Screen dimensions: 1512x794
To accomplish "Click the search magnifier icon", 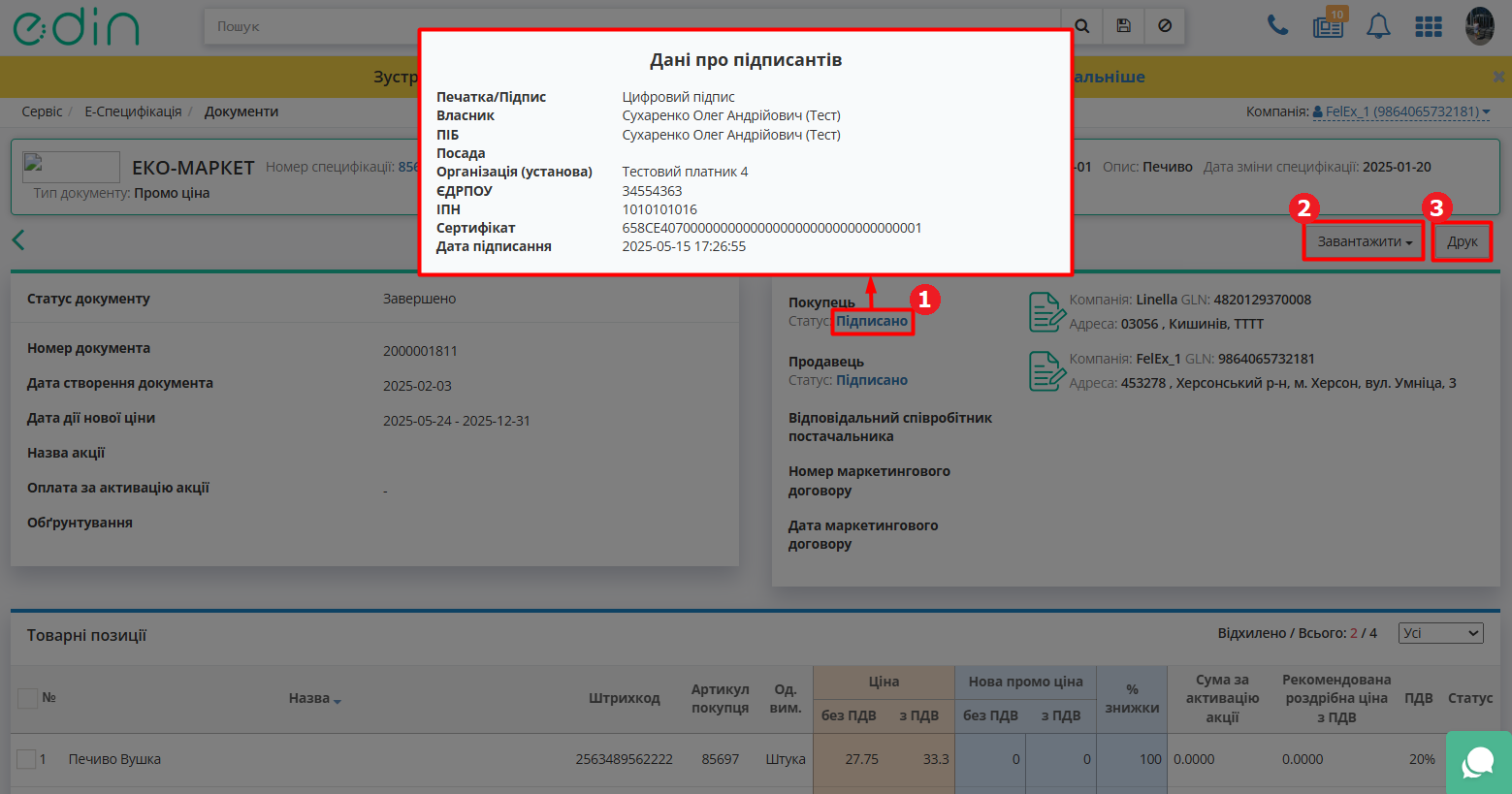I will (x=1082, y=26).
